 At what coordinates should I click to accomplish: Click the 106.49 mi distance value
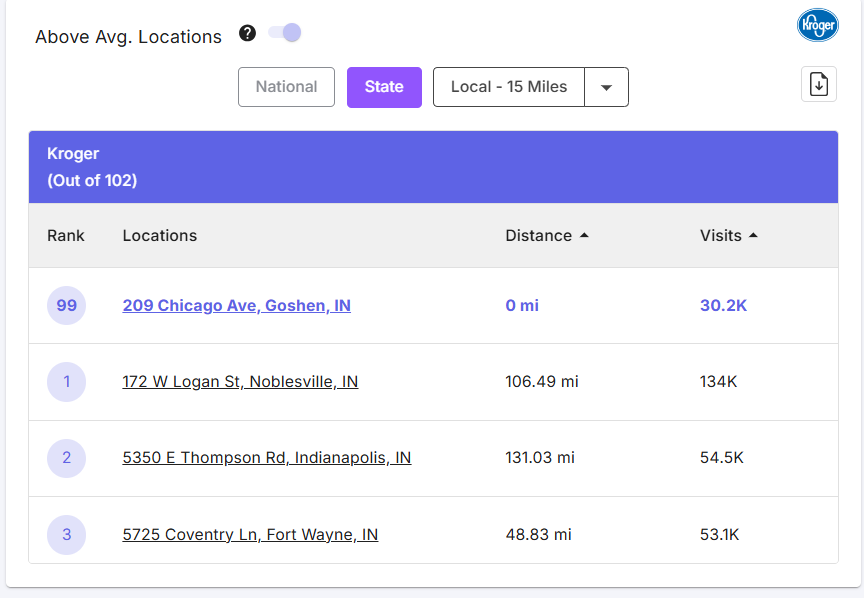point(542,381)
